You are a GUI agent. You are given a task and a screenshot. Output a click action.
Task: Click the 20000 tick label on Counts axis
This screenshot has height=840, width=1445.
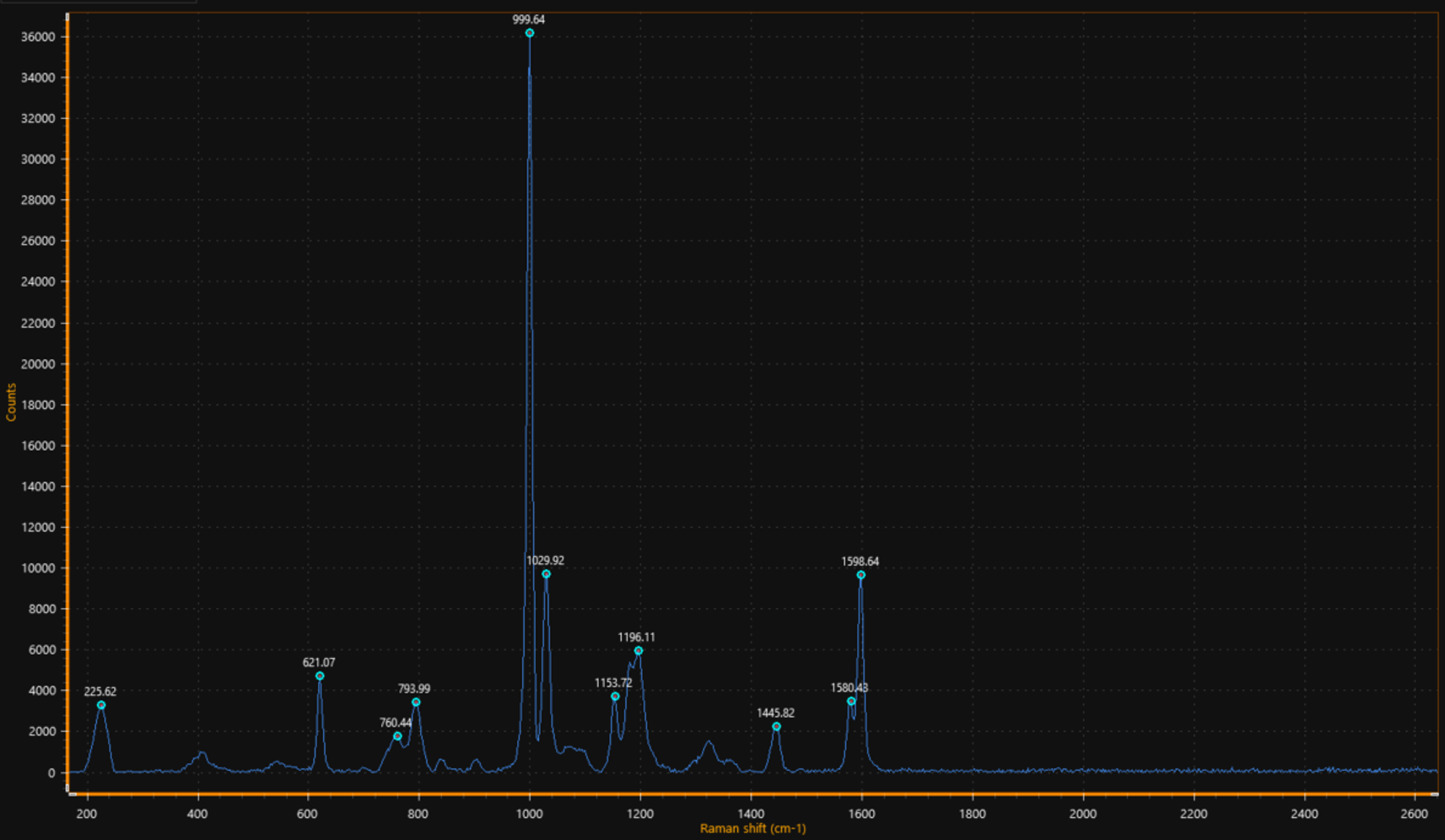(x=38, y=364)
